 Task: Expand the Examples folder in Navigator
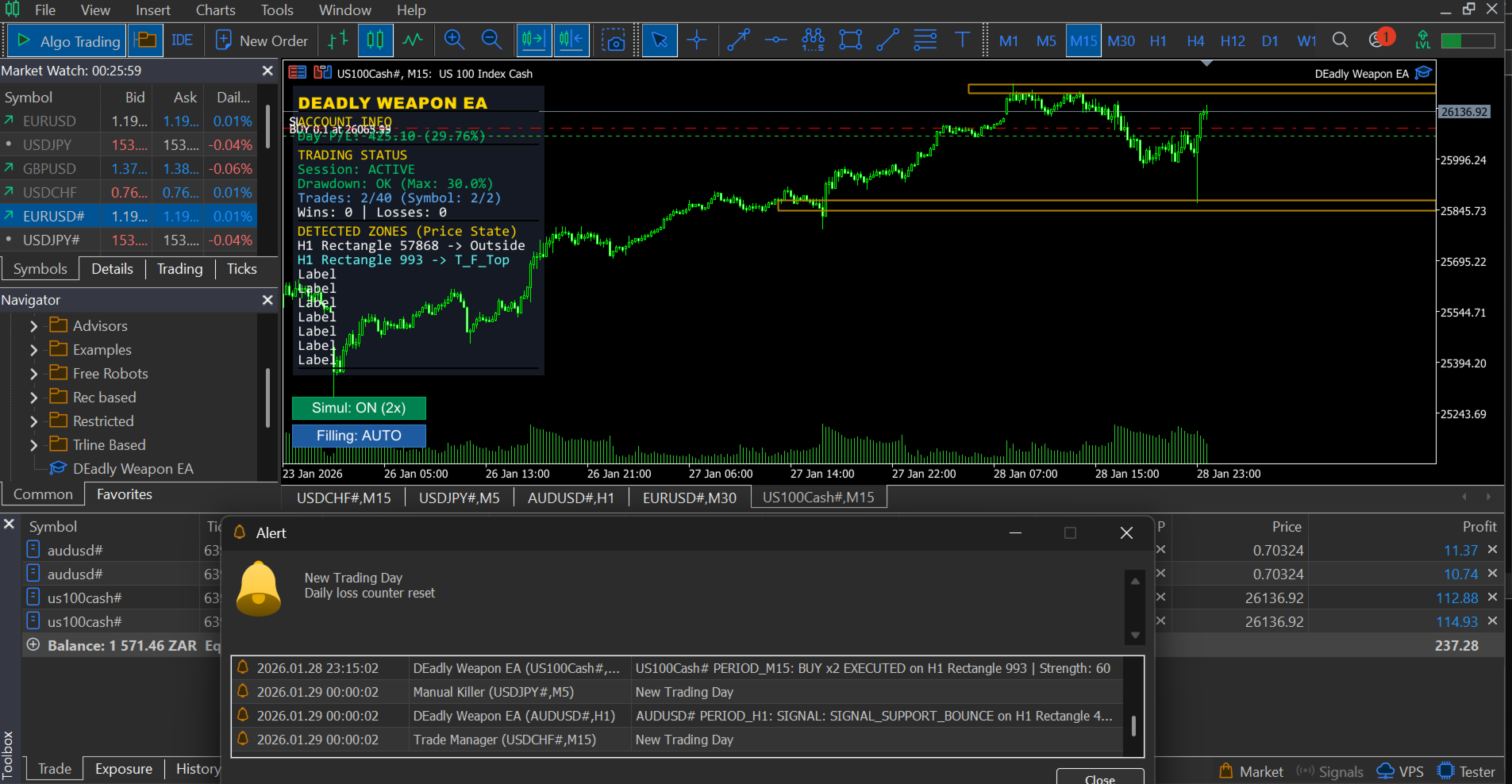pyautogui.click(x=33, y=350)
